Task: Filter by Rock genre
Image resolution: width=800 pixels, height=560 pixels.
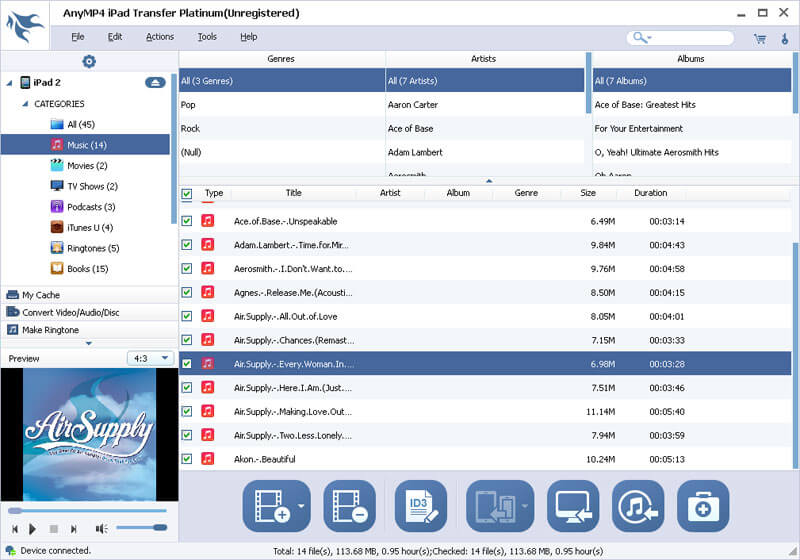Action: point(282,129)
